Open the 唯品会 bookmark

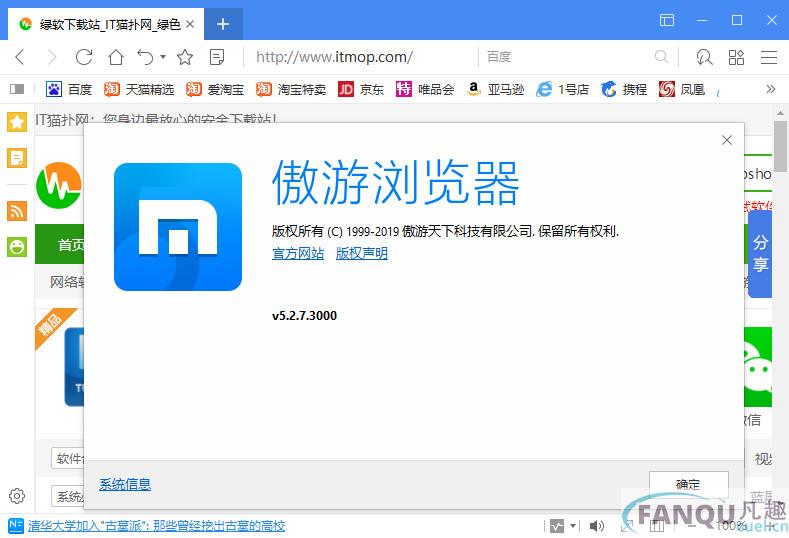(425, 89)
